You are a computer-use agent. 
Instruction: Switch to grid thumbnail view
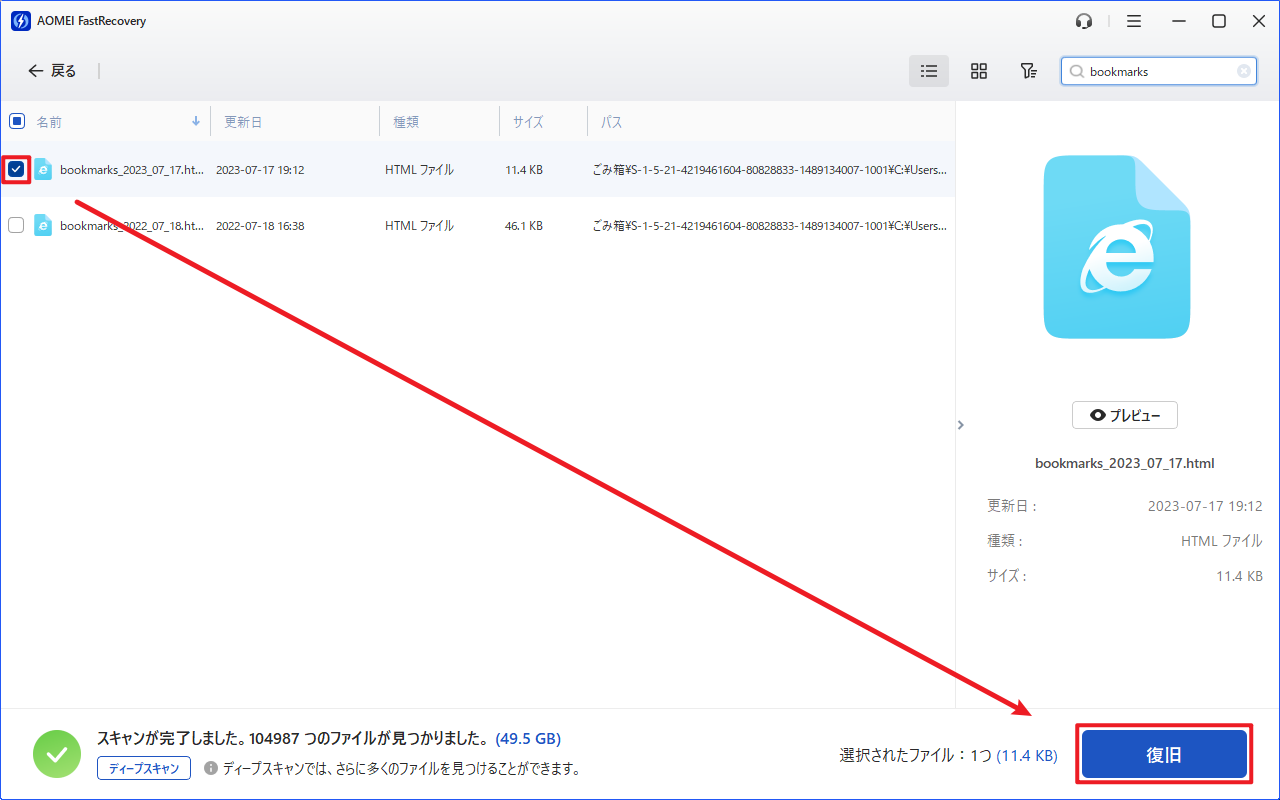pyautogui.click(x=979, y=71)
